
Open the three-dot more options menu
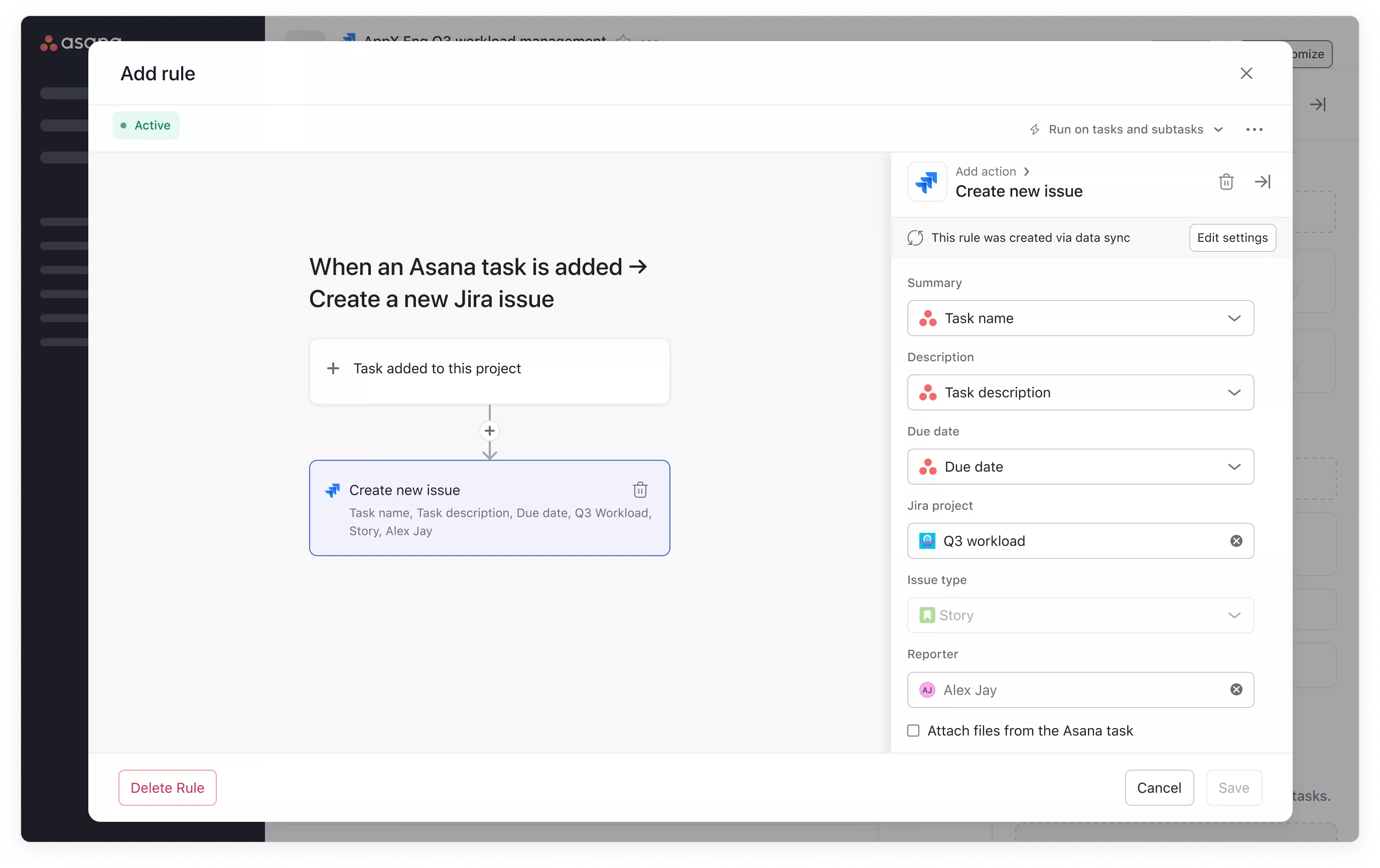pyautogui.click(x=1254, y=129)
